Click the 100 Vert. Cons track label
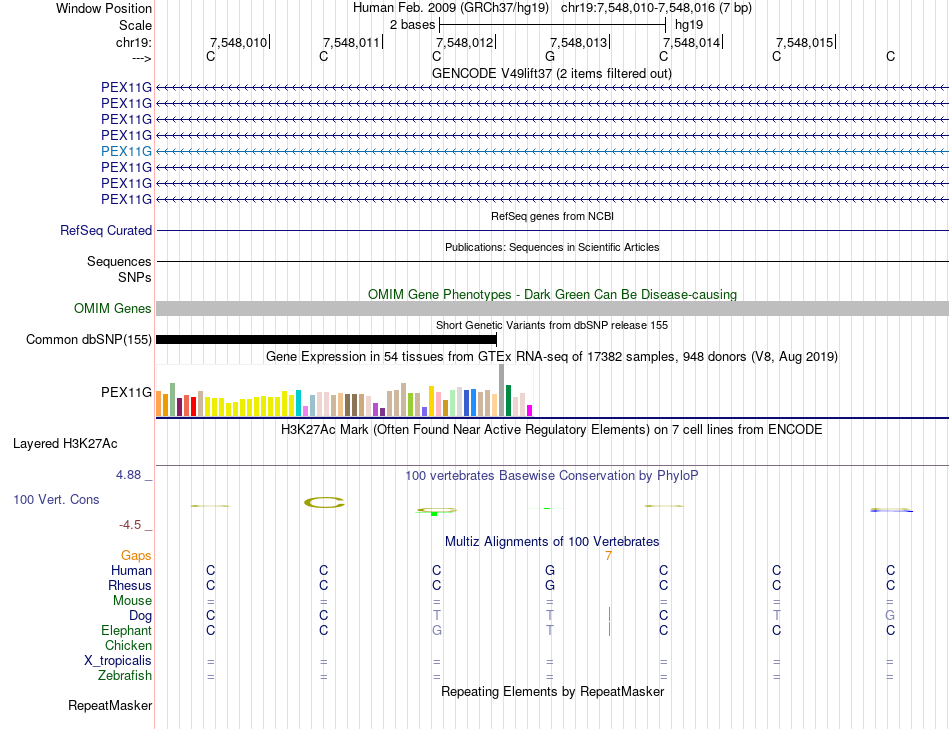The height and width of the screenshot is (729, 950). tap(56, 499)
